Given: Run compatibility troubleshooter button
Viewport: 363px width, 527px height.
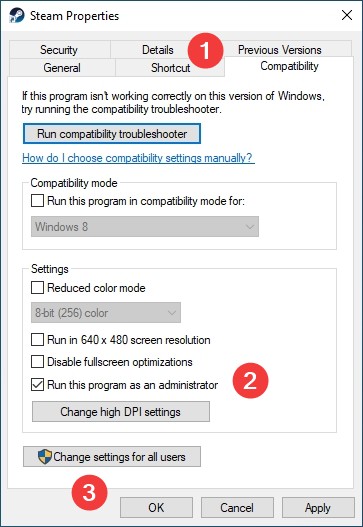Looking at the screenshot, I should point(112,134).
